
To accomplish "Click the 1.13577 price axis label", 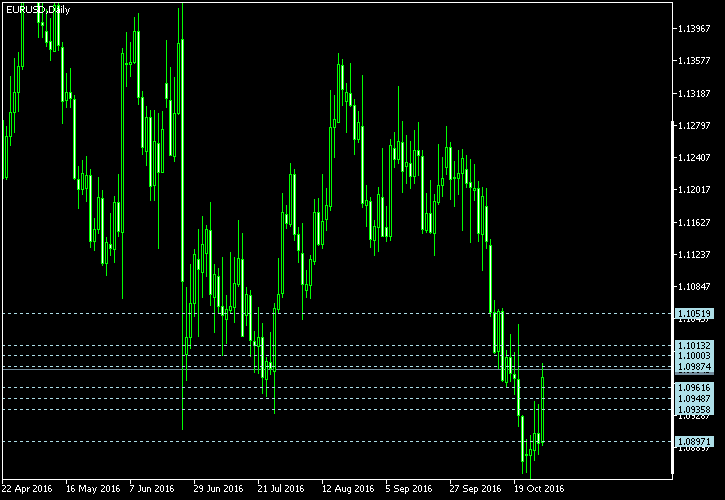I will pos(694,61).
